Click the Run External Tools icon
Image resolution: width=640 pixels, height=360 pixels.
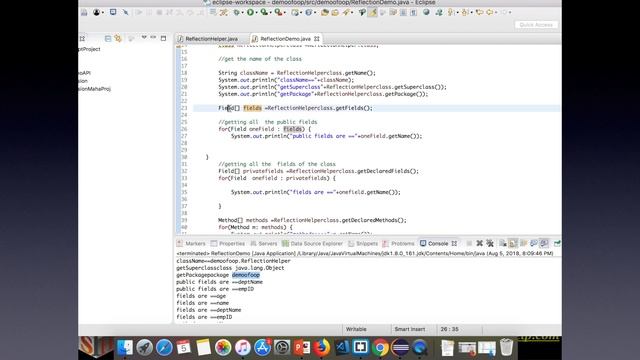click(x=278, y=12)
